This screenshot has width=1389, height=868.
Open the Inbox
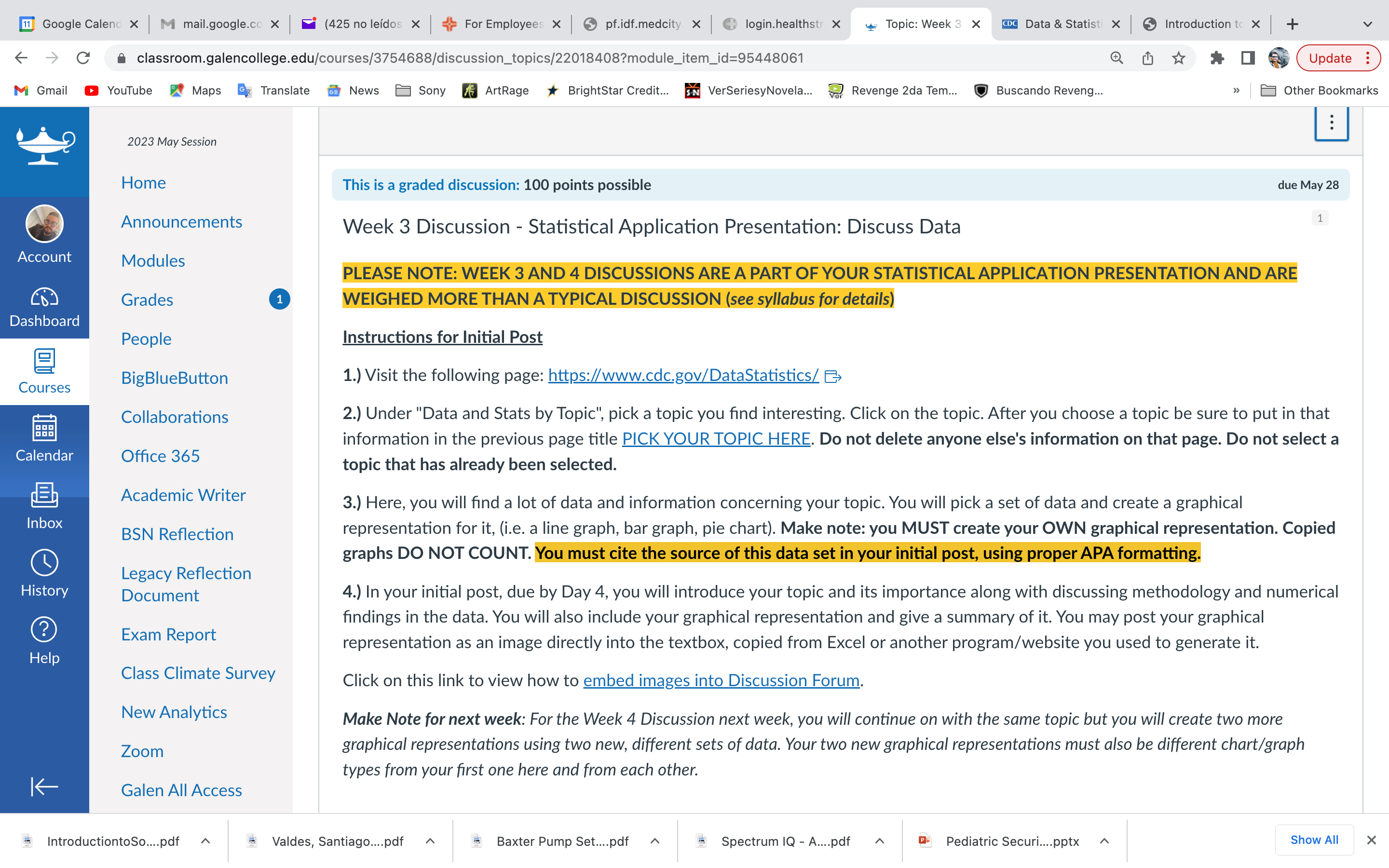[x=44, y=506]
